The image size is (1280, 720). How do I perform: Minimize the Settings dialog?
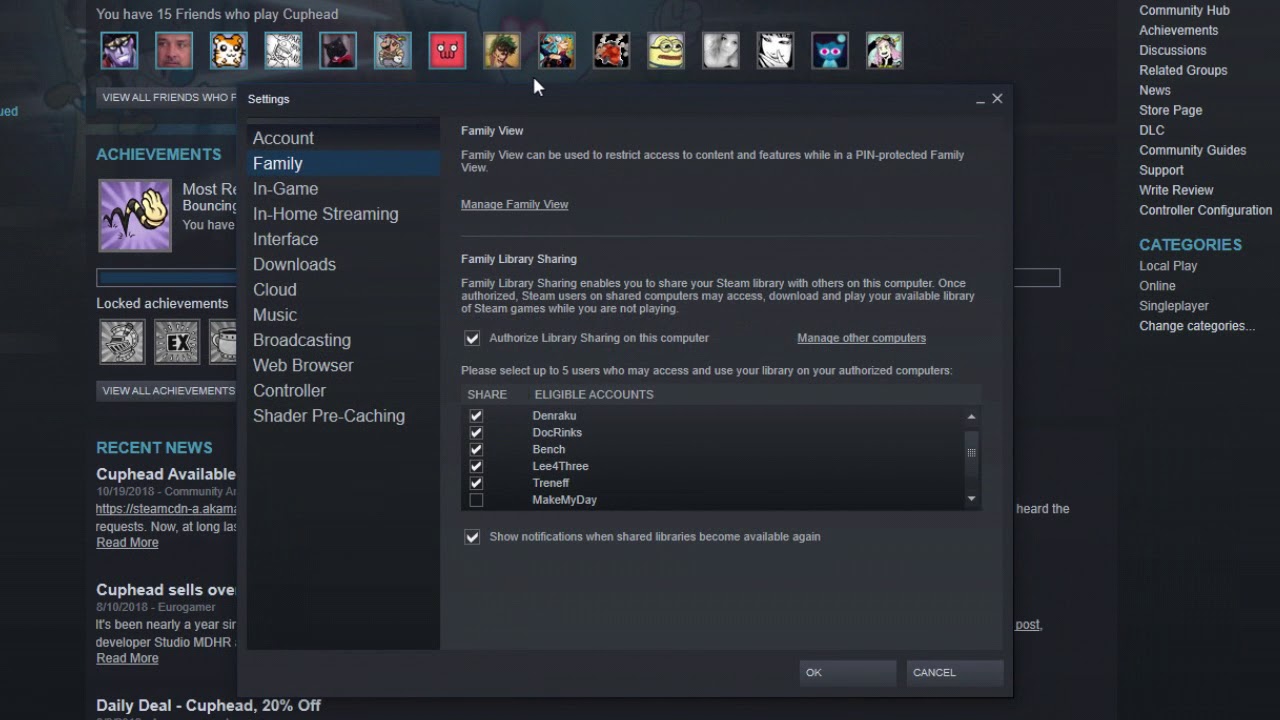[980, 99]
